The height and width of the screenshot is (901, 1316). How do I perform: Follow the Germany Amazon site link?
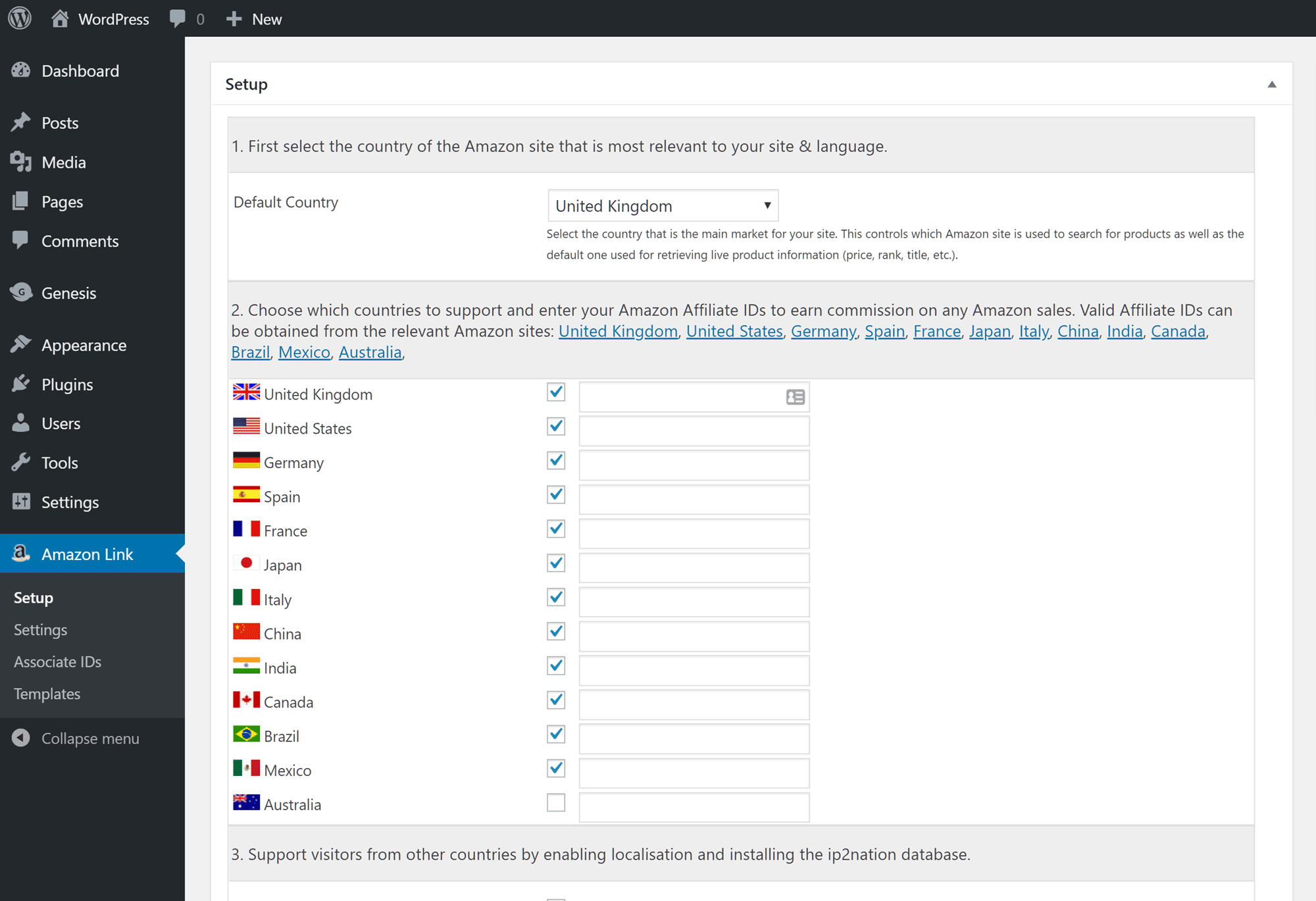[823, 331]
